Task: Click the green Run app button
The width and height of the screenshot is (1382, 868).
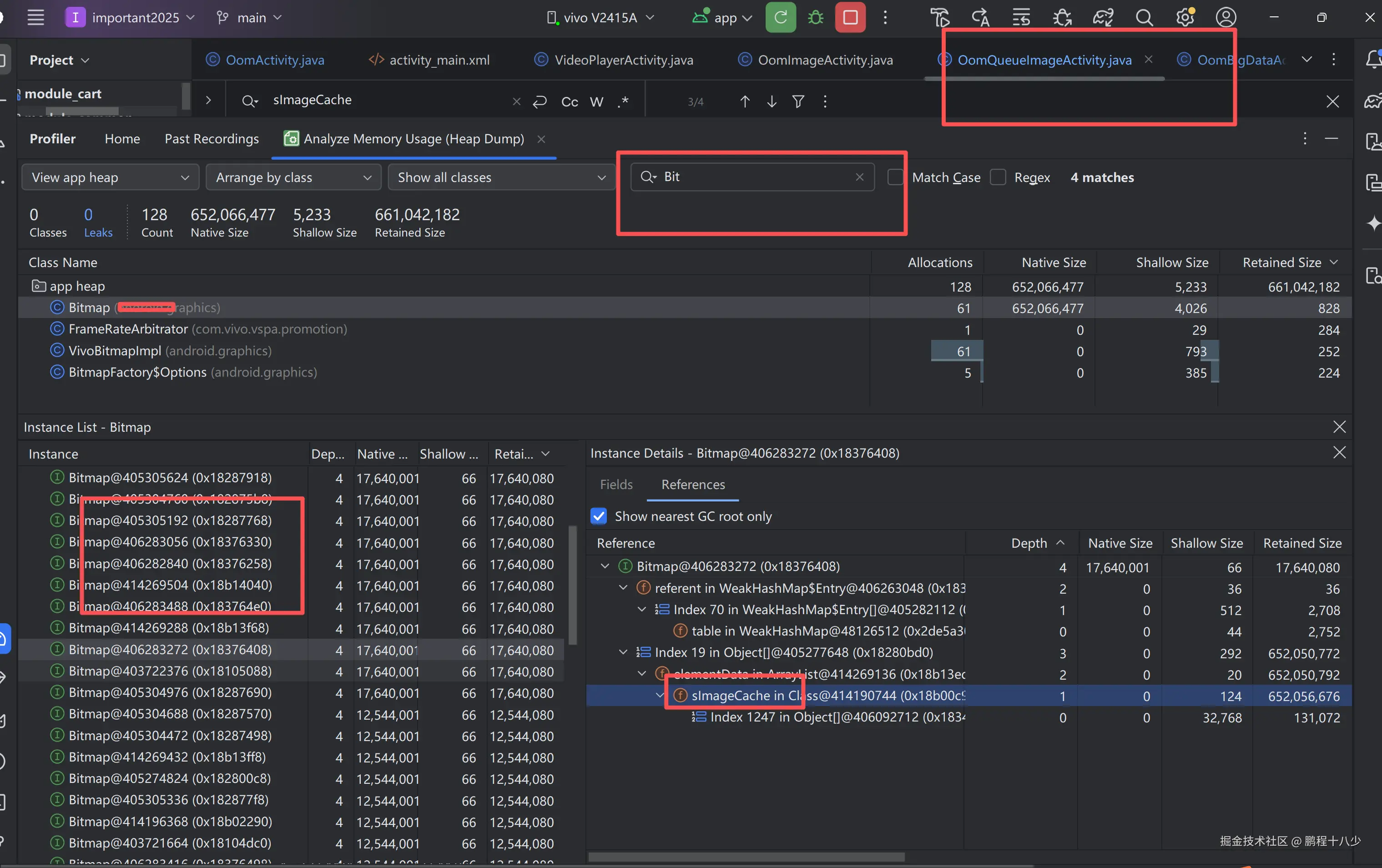Action: pyautogui.click(x=780, y=18)
